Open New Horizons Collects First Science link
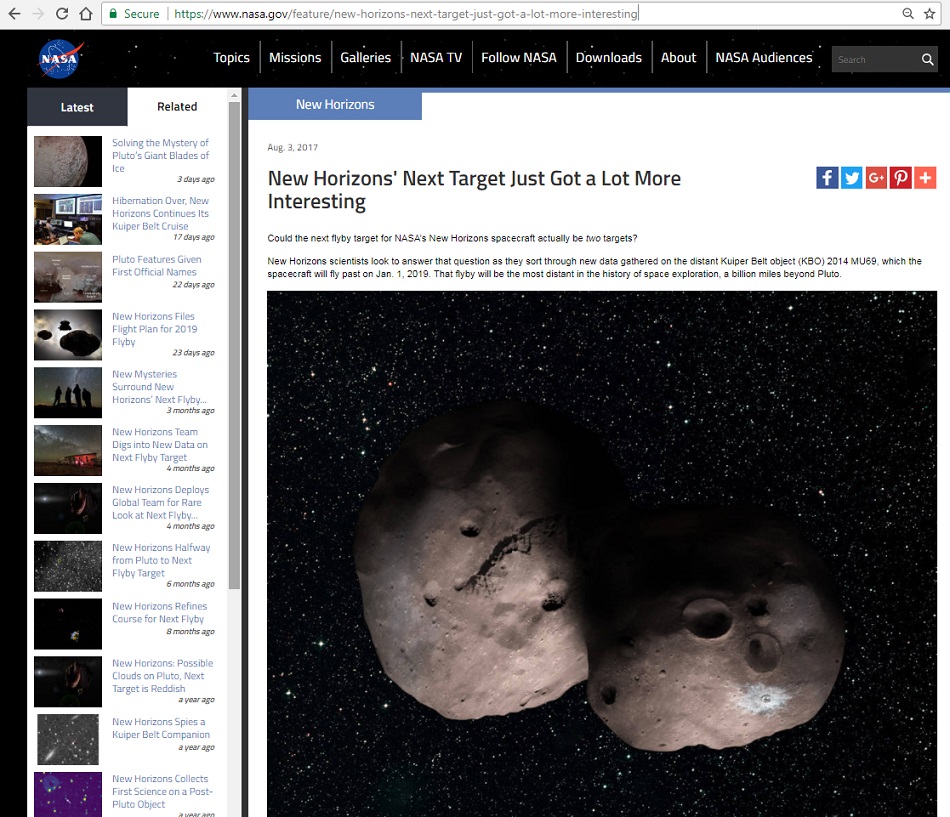This screenshot has width=950, height=817. (x=162, y=791)
